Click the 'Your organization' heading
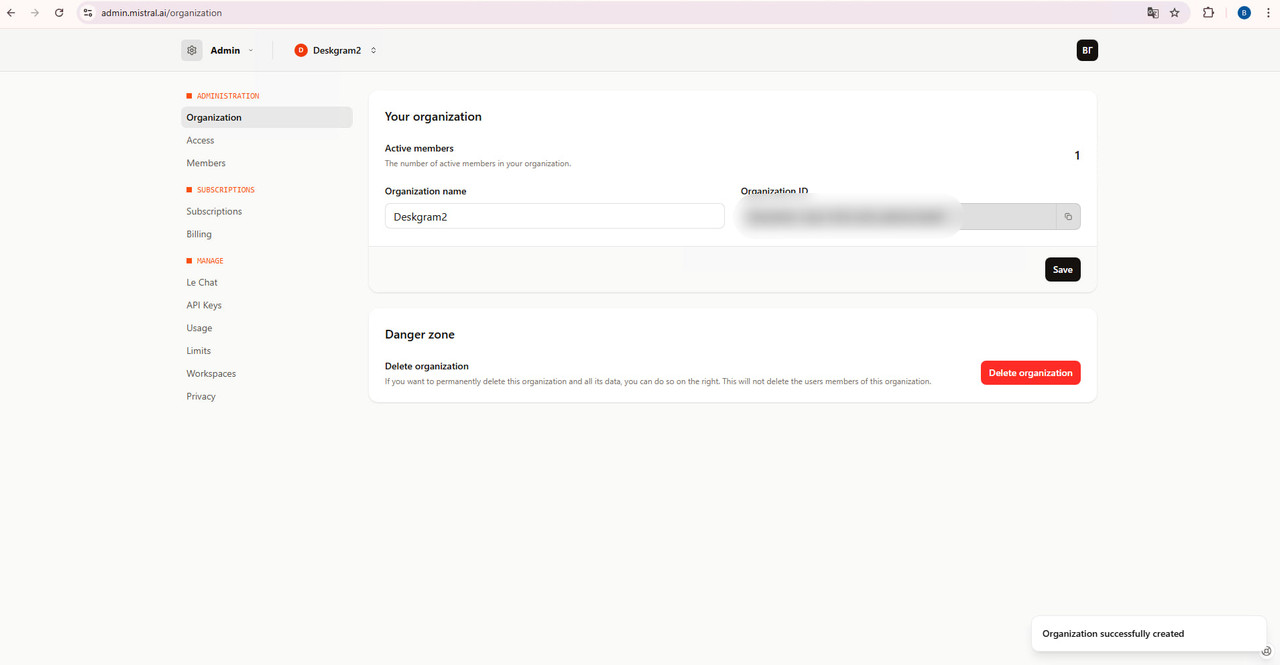 tap(433, 117)
